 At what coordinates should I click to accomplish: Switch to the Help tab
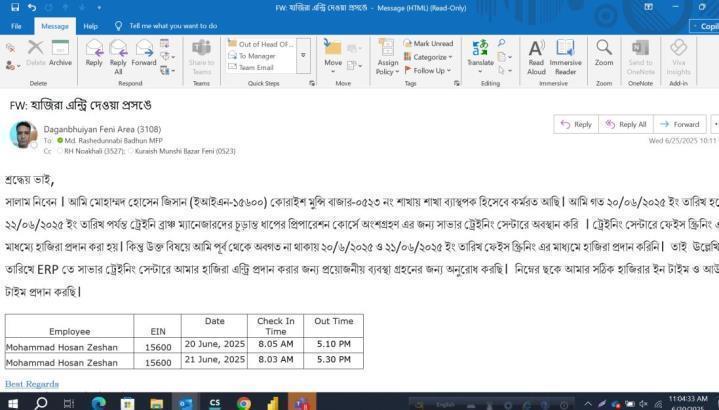pyautogui.click(x=91, y=25)
